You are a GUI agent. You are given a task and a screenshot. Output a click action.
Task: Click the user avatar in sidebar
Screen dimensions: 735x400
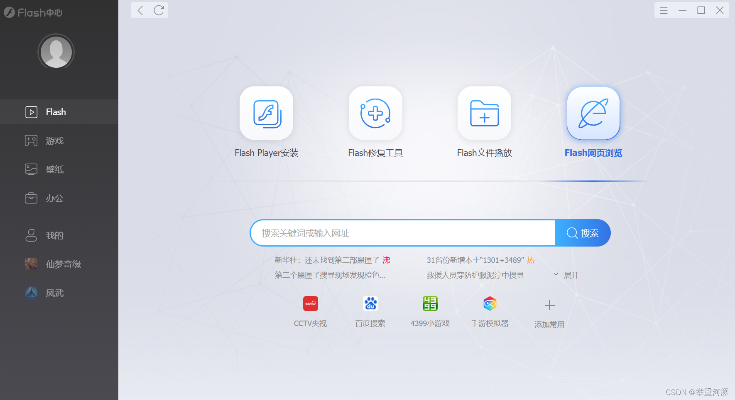pyautogui.click(x=56, y=52)
